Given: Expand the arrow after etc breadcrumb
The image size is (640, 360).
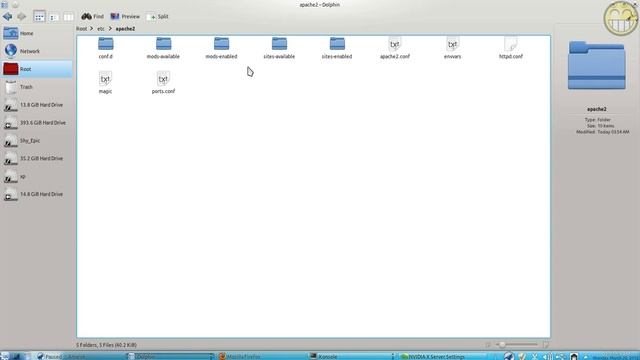Looking at the screenshot, I should click(x=110, y=29).
